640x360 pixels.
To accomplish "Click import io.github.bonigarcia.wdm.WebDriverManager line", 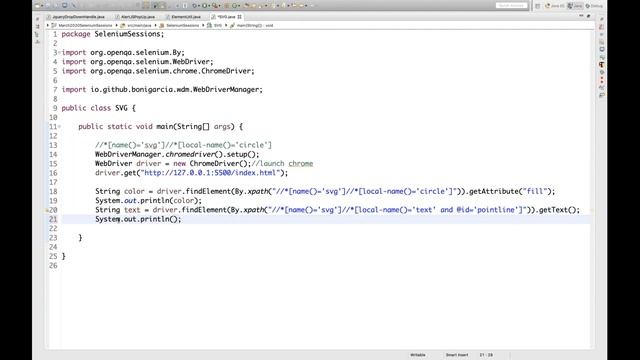I will click(162, 89).
